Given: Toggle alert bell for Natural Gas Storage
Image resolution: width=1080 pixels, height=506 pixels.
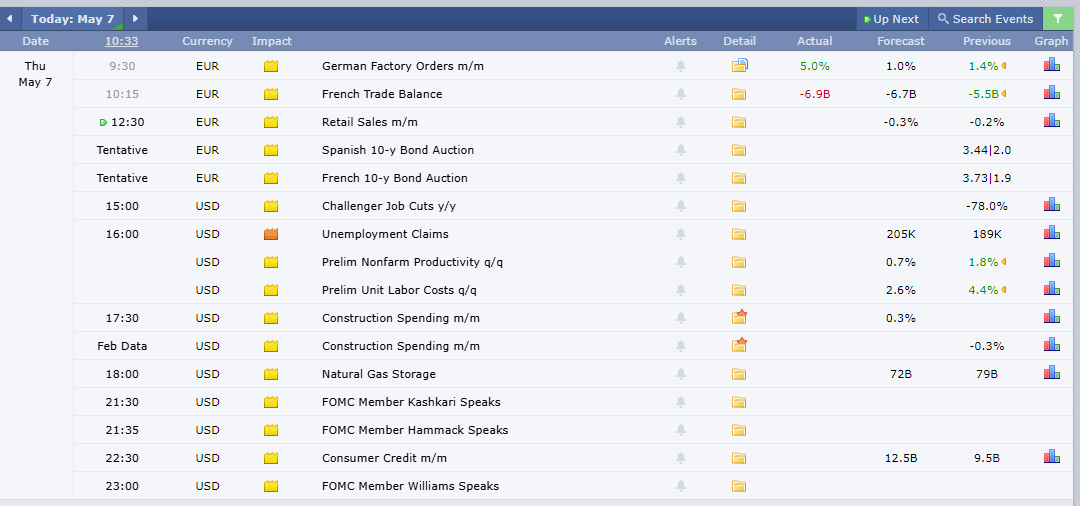Looking at the screenshot, I should (x=681, y=375).
